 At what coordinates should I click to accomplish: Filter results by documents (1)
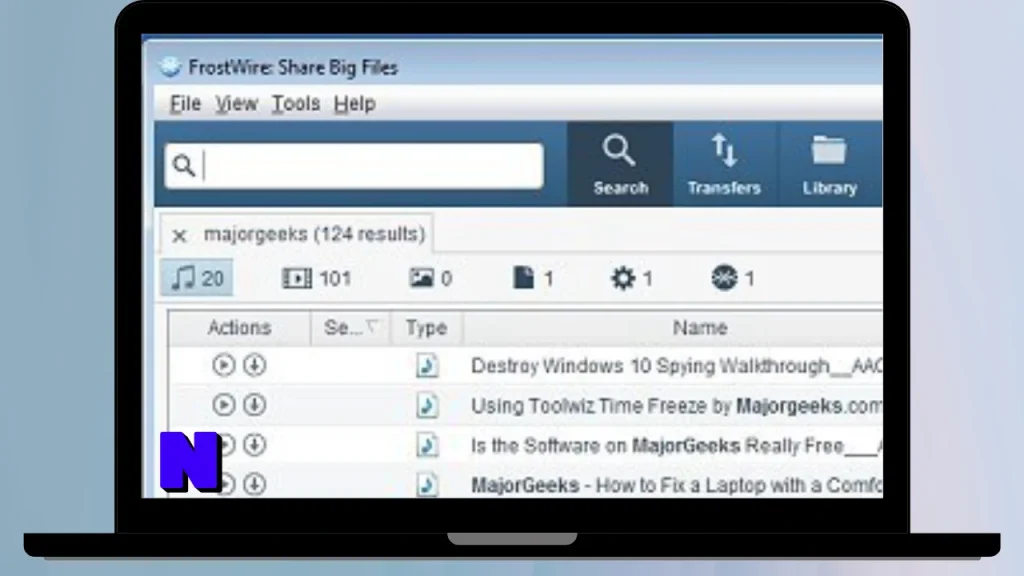coord(533,278)
